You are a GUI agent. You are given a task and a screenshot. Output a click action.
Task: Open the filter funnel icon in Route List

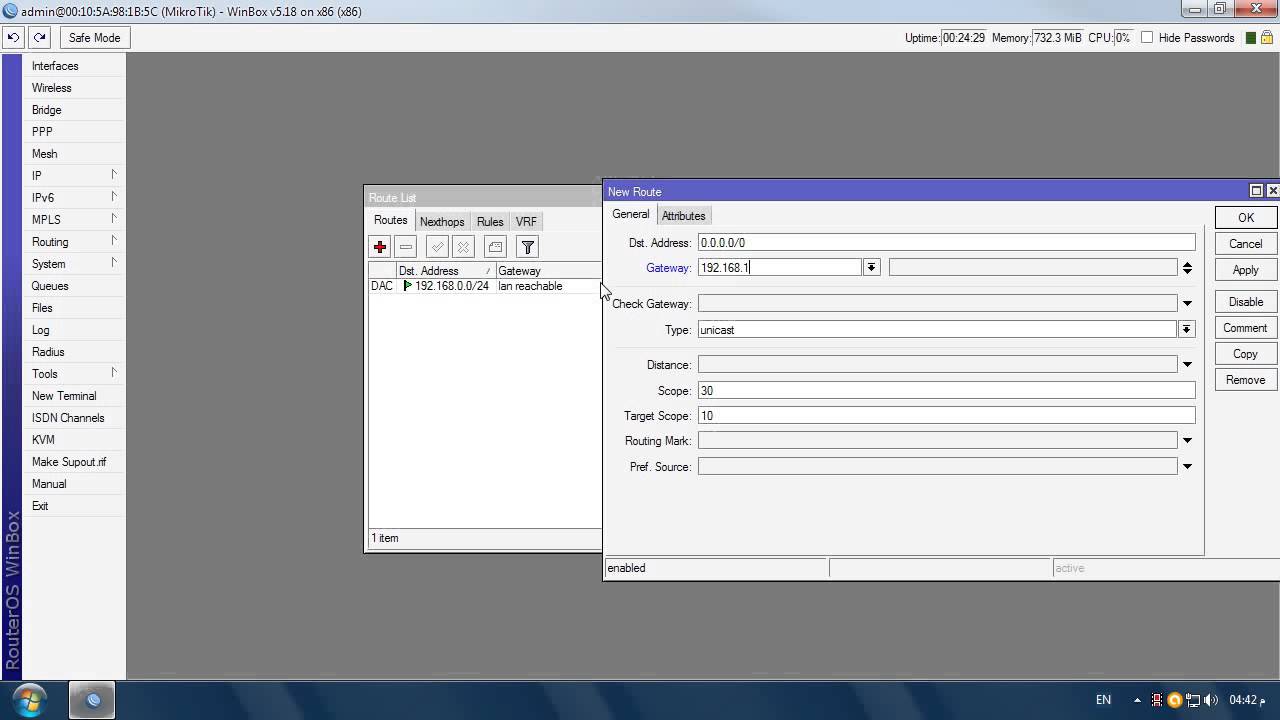[527, 247]
